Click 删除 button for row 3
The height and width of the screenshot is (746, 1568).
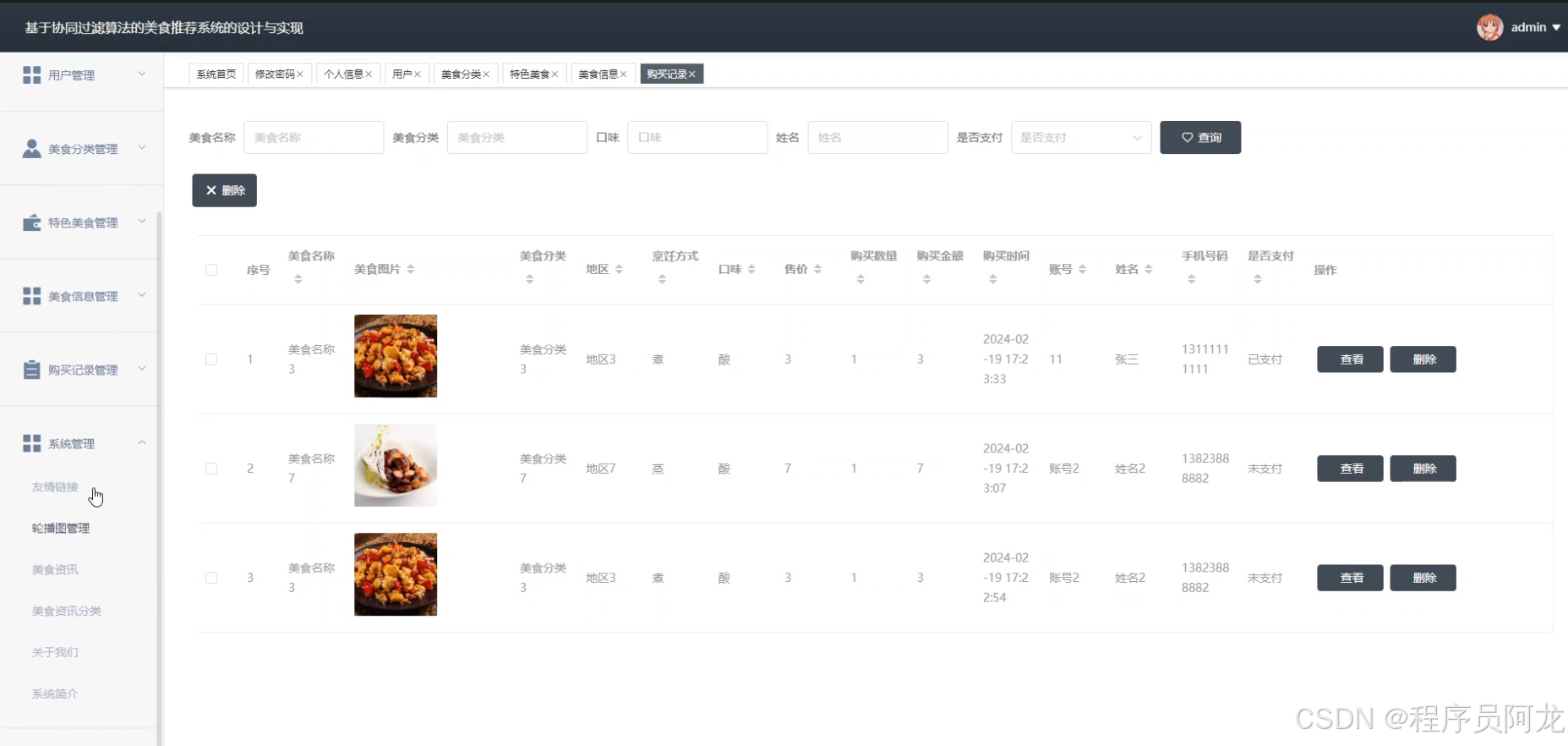(1423, 578)
